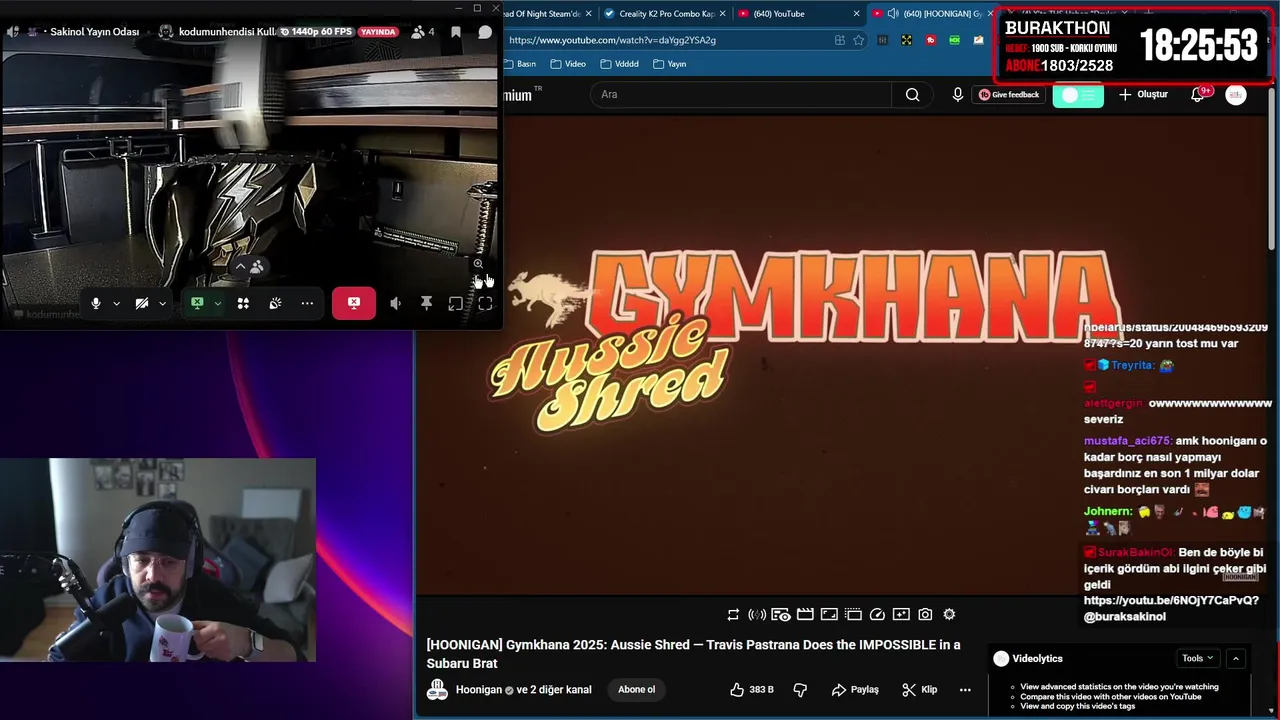This screenshot has height=720, width=1280.
Task: Toggle the cinema mode clapperboard icon
Action: [805, 614]
